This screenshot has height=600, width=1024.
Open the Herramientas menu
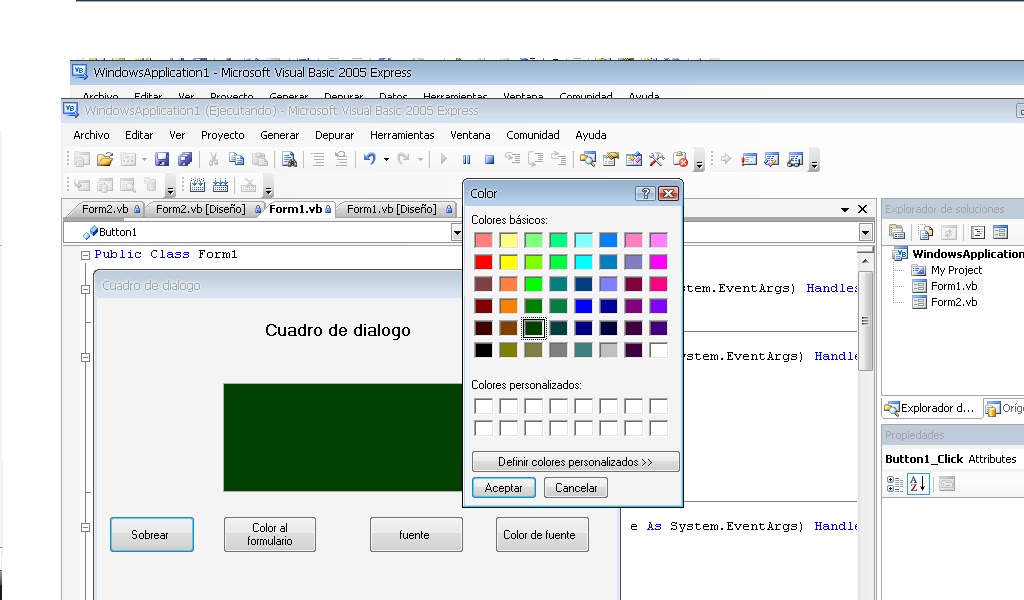click(402, 135)
